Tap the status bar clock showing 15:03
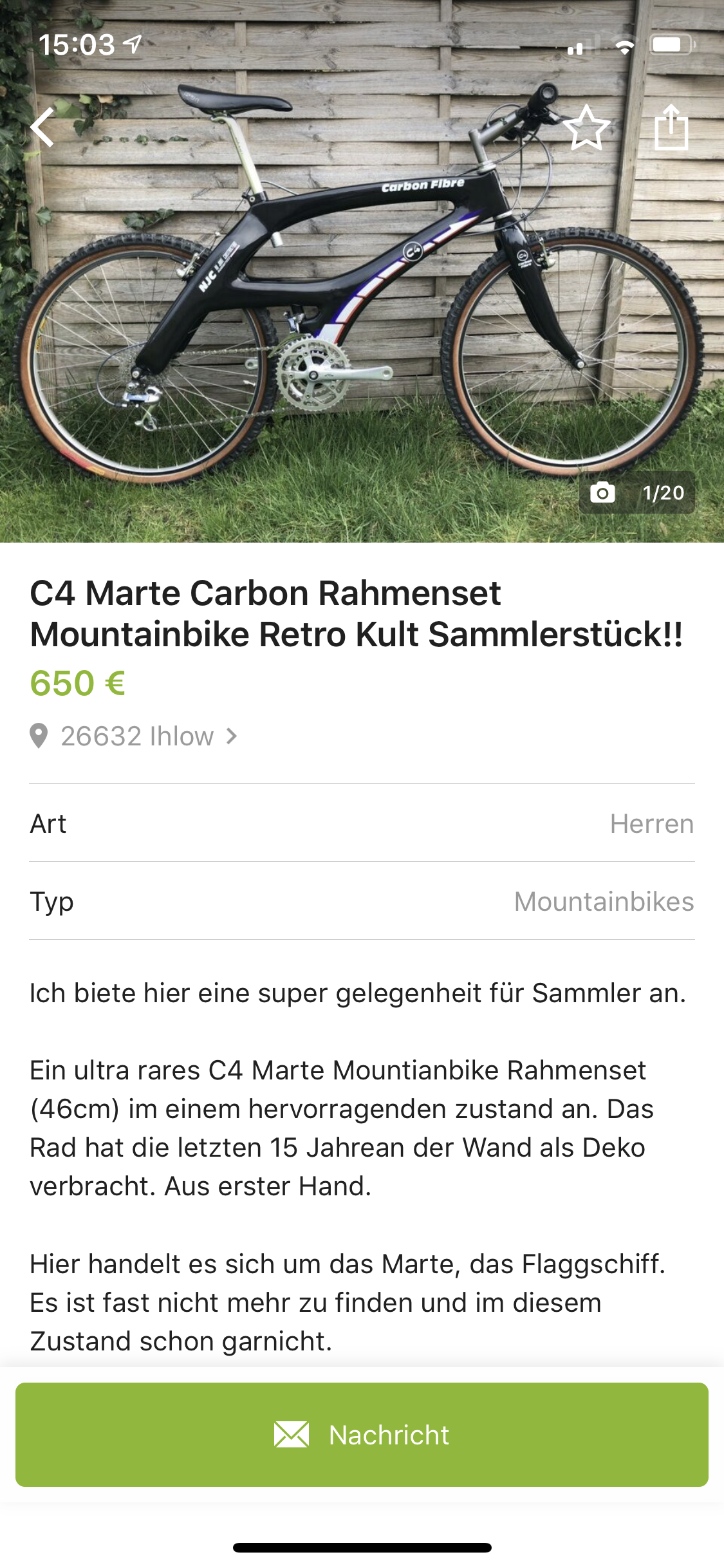Viewport: 724px width, 1568px height. (x=77, y=44)
